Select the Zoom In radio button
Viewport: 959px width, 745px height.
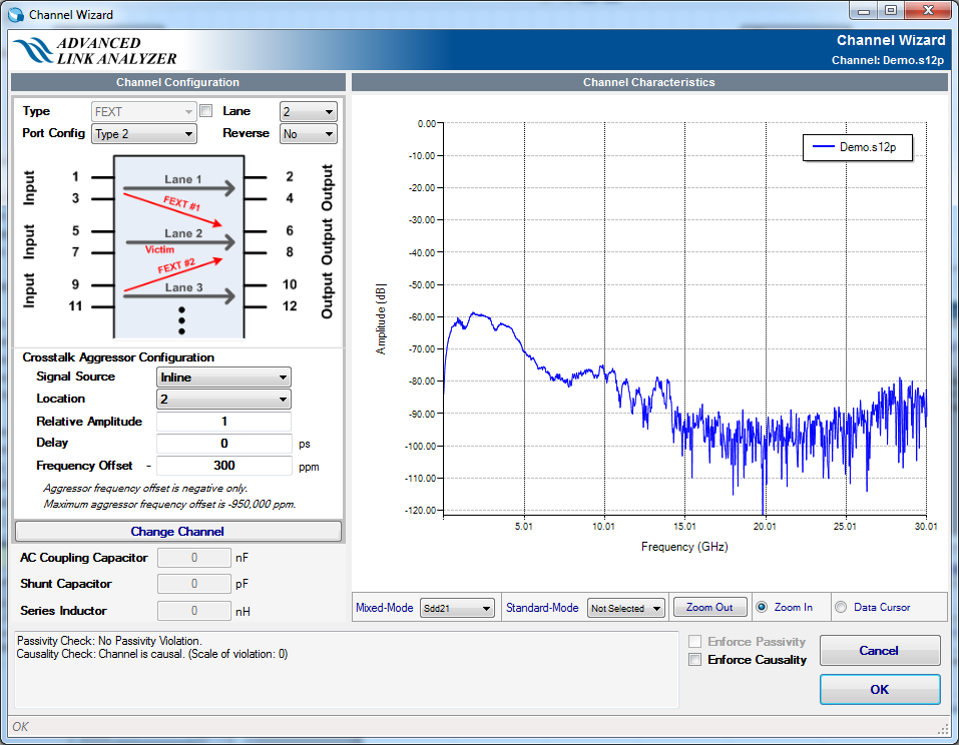click(762, 607)
